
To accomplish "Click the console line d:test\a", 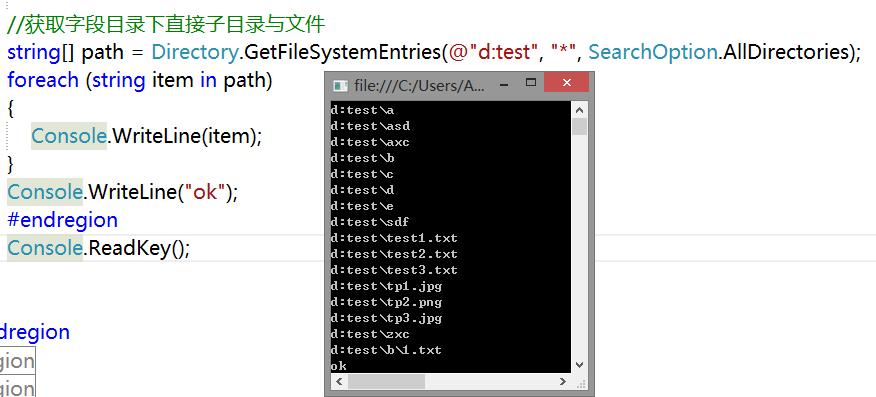I will point(362,110).
